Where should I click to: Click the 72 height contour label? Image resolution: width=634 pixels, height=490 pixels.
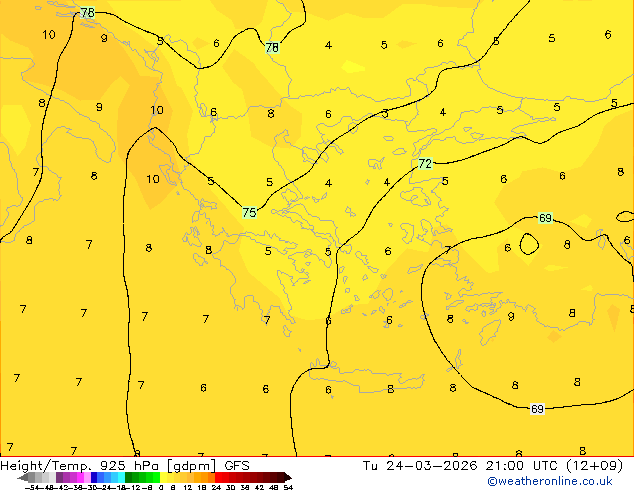[x=425, y=164]
